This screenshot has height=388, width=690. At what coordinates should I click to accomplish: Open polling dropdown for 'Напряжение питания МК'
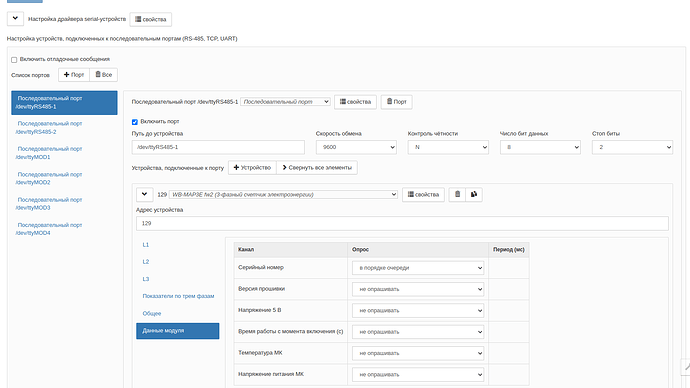418,374
